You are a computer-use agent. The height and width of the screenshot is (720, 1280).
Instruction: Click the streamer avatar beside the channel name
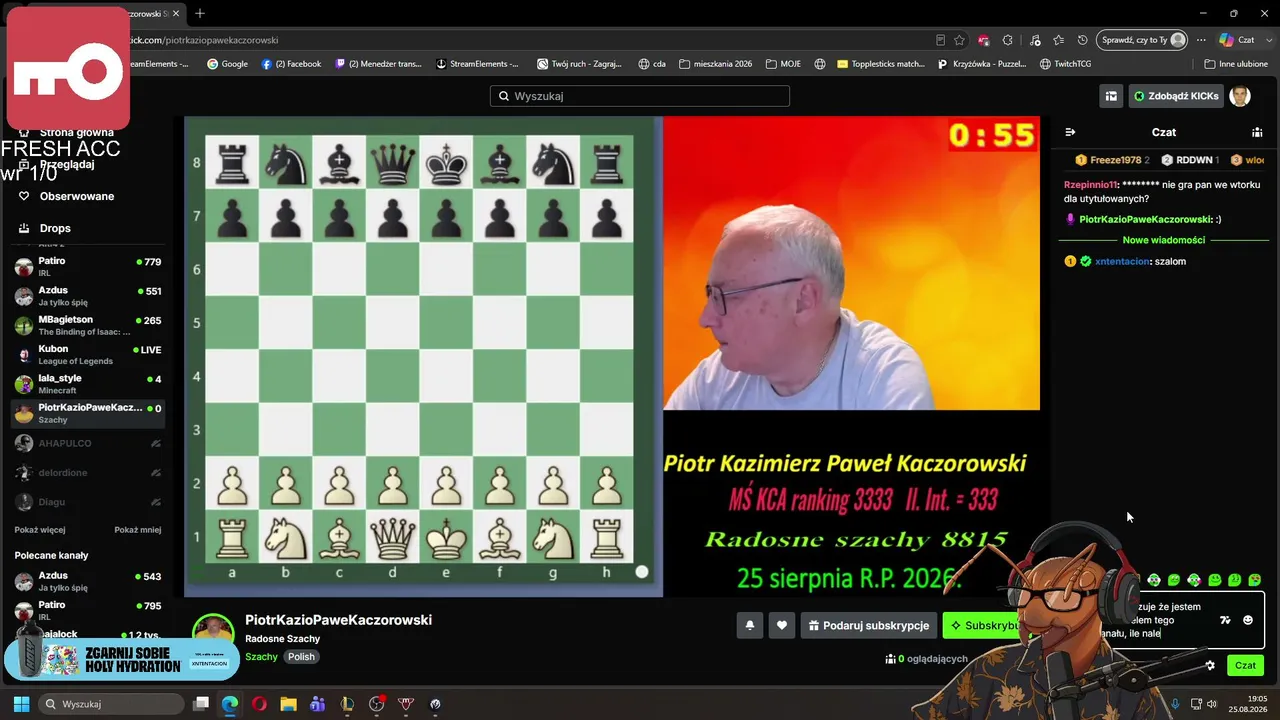(x=213, y=629)
